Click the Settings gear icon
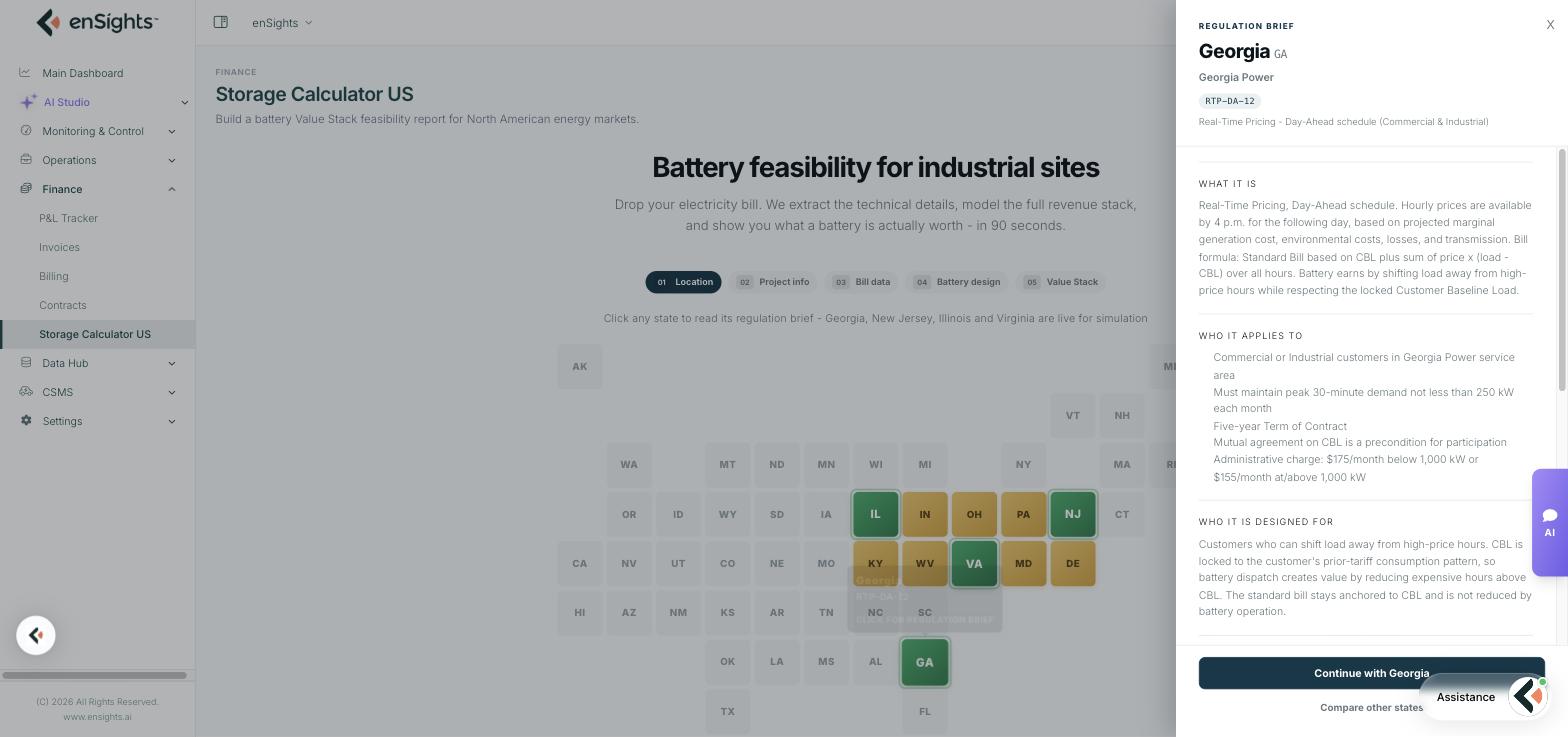Screen dimensions: 1568x737 (x=26, y=420)
